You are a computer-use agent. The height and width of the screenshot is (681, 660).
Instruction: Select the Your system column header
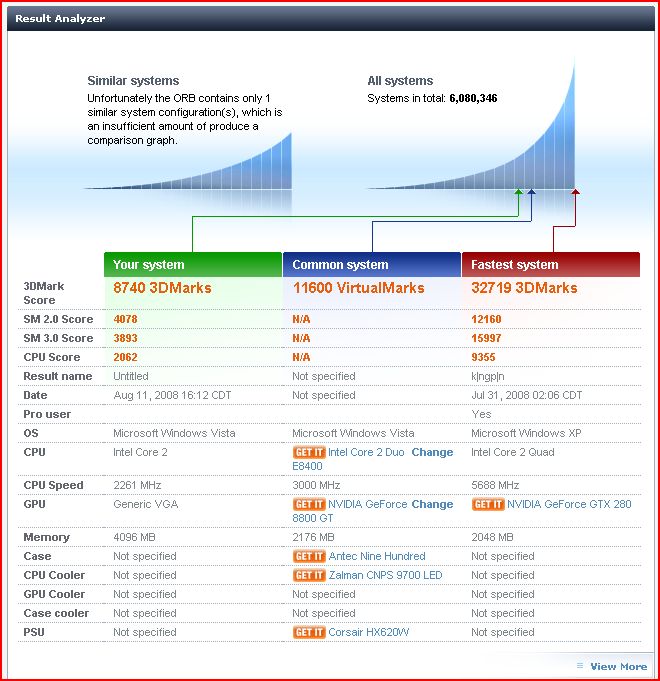pos(193,264)
